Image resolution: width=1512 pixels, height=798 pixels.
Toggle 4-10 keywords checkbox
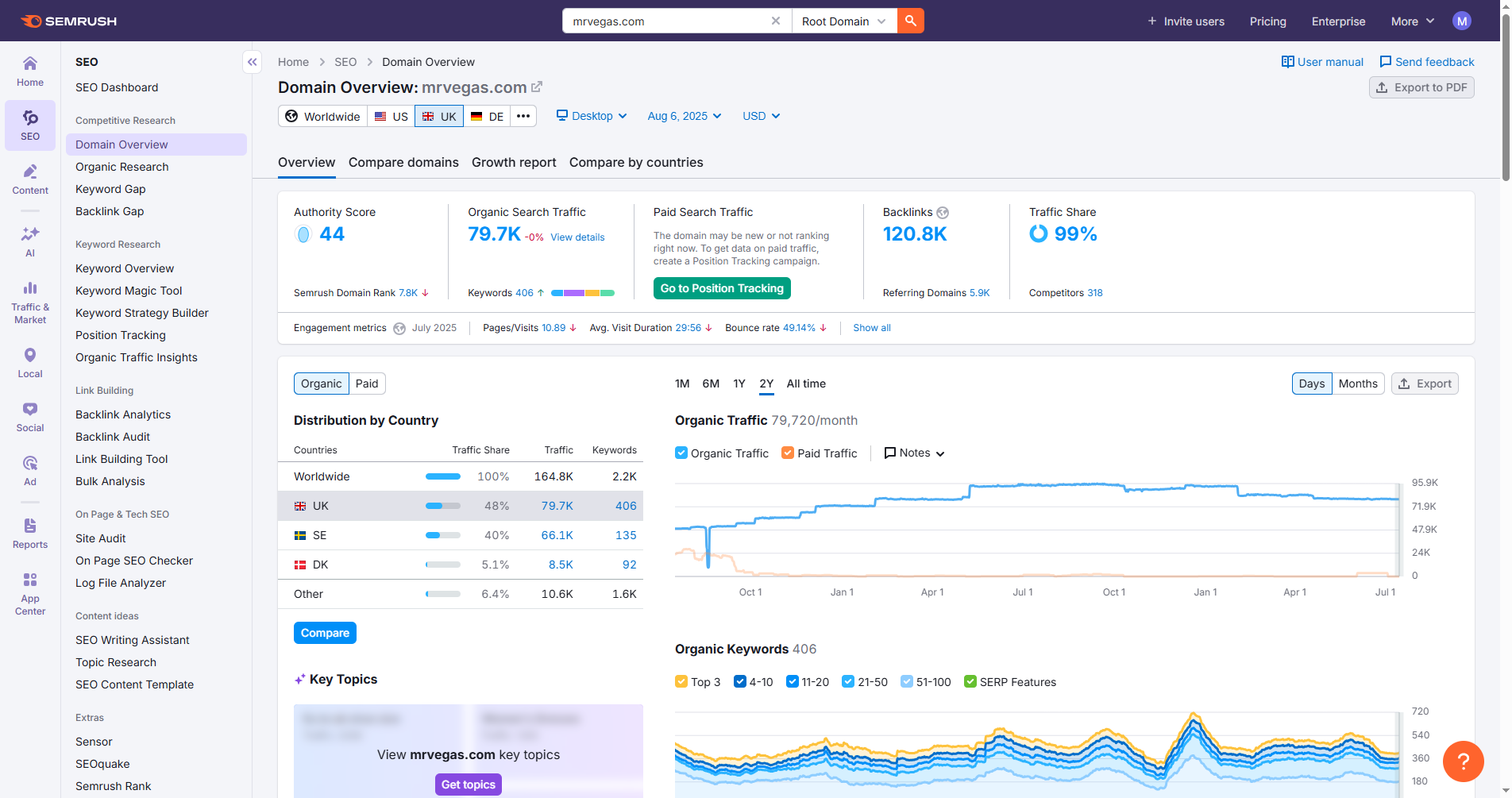(740, 681)
